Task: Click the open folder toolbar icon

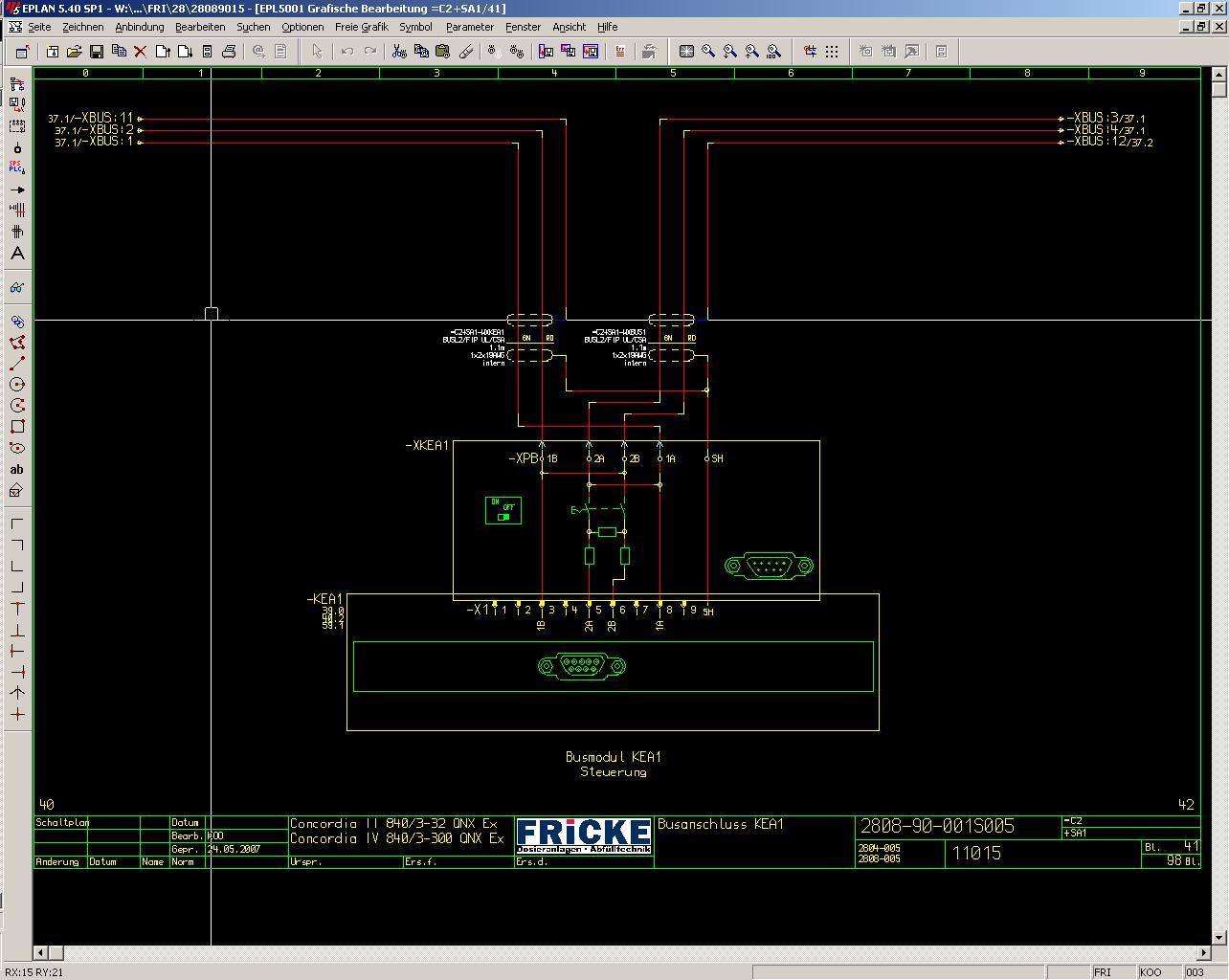Action: pos(74,52)
